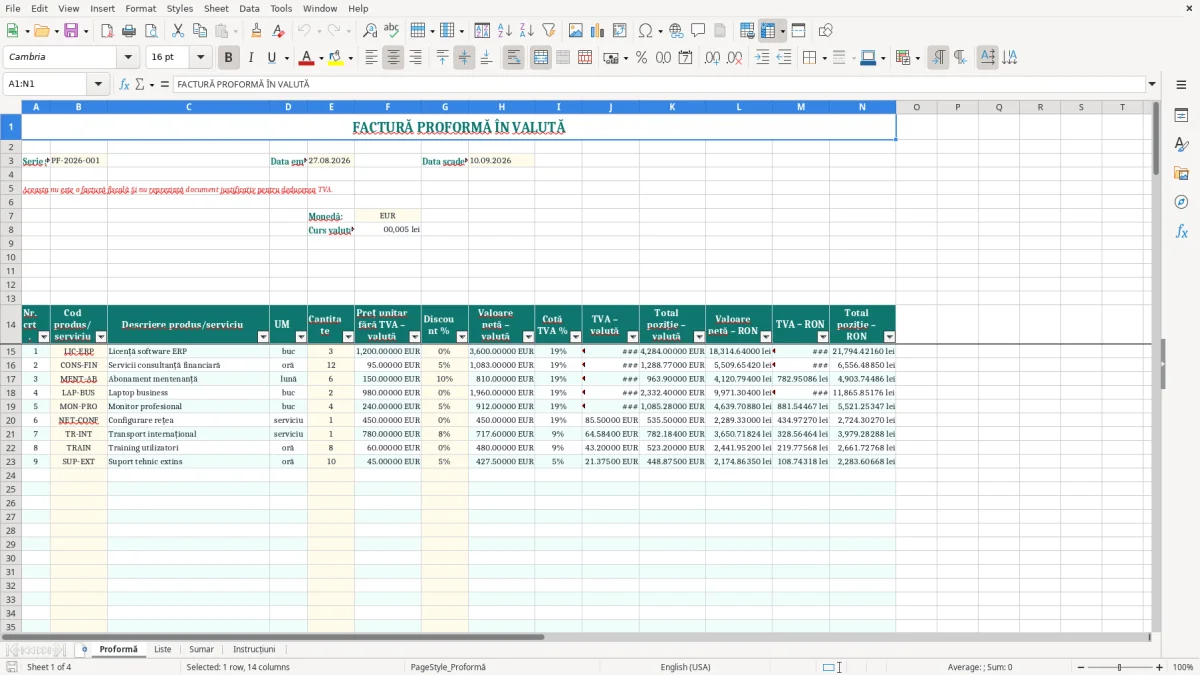Image resolution: width=1200 pixels, height=675 pixels.
Task: Apply the red font color
Action: click(x=306, y=58)
